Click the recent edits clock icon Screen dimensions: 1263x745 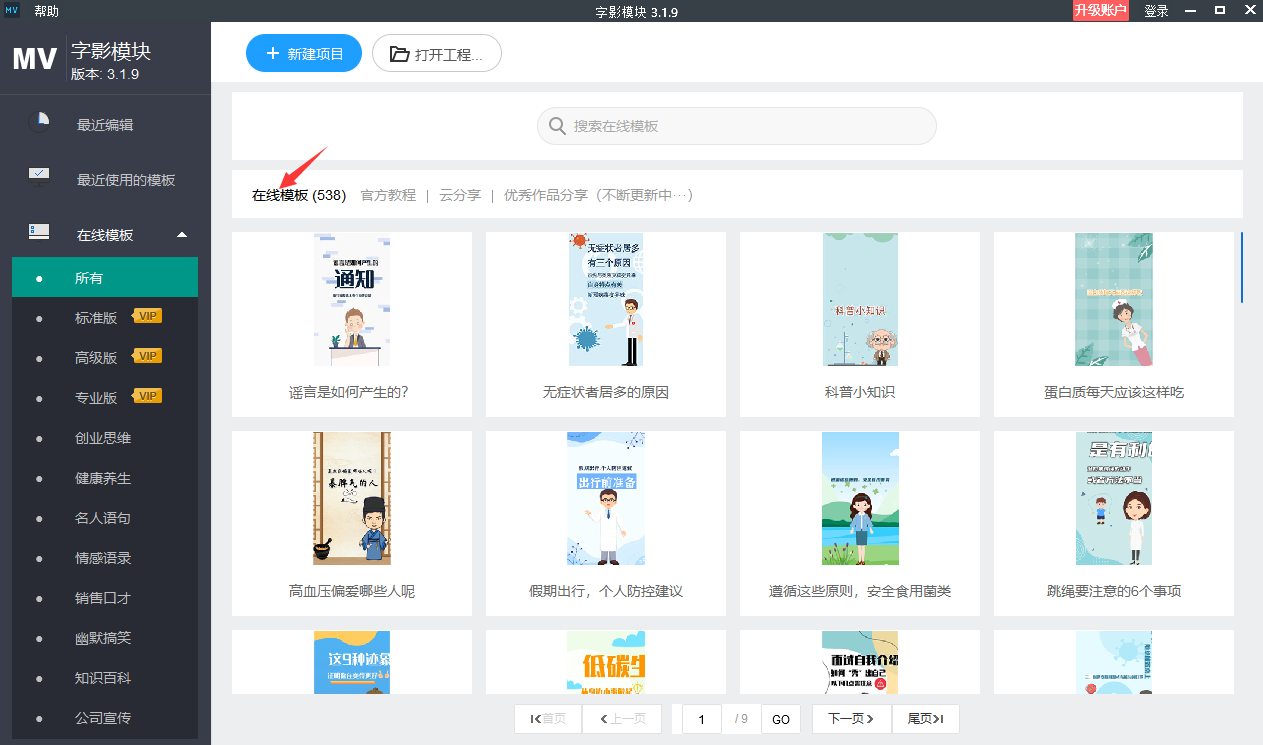click(x=39, y=122)
